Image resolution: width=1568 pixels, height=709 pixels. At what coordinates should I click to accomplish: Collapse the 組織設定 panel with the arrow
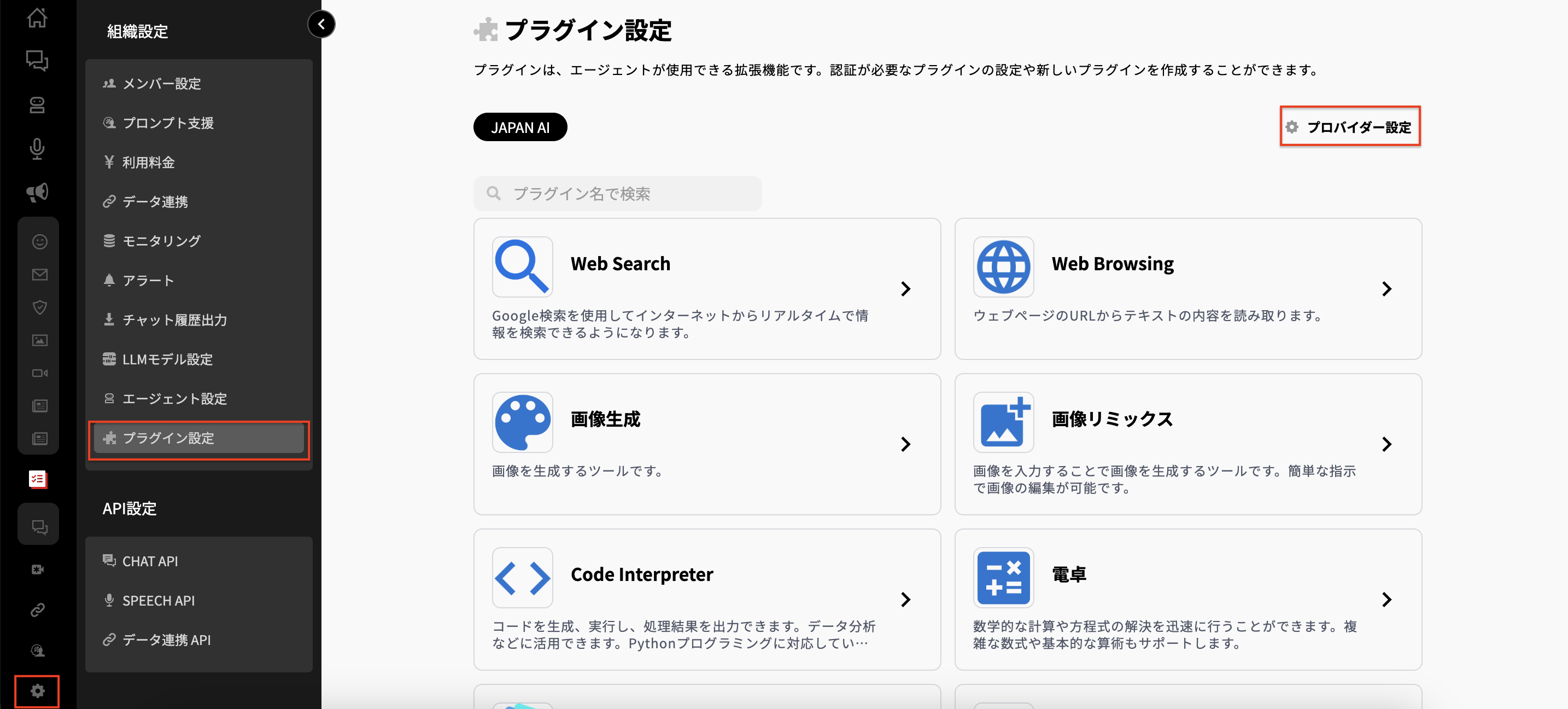point(321,25)
